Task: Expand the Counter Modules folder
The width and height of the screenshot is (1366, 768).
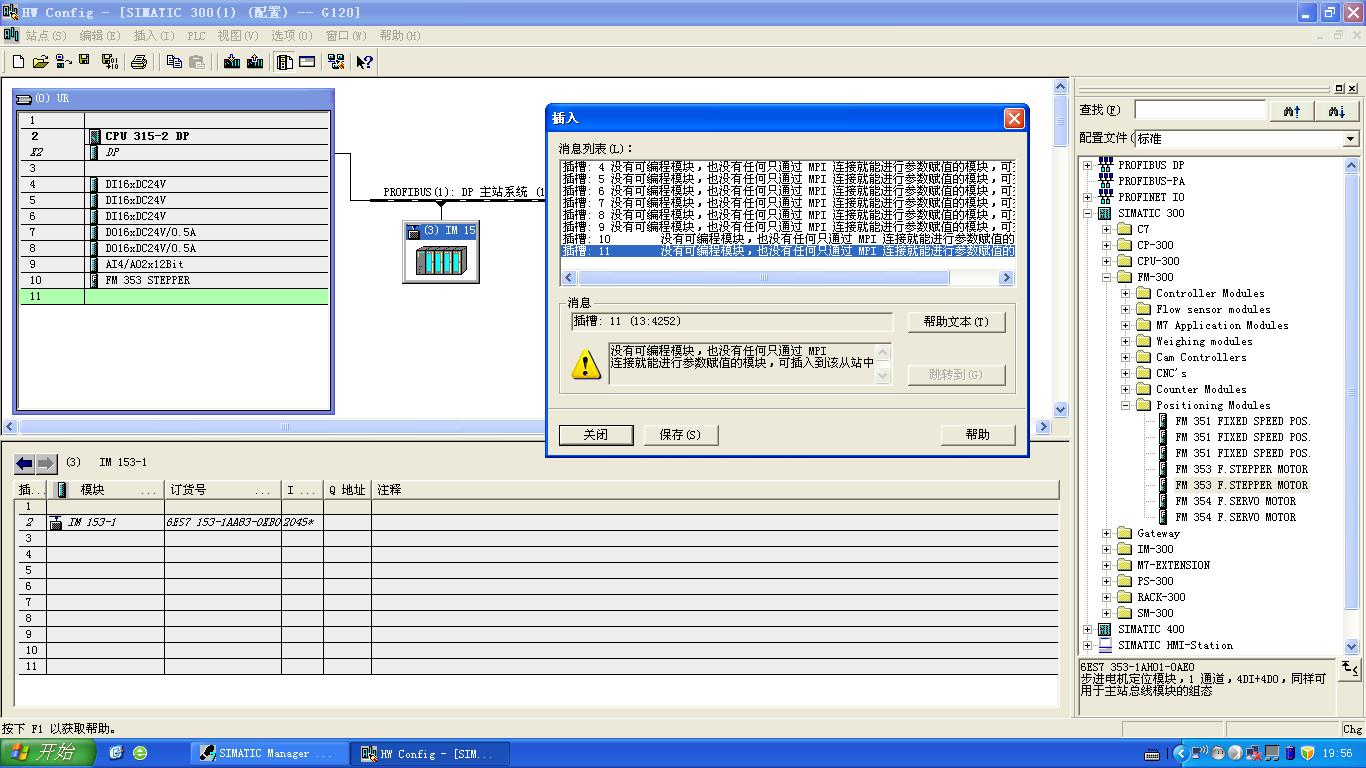Action: (1126, 389)
